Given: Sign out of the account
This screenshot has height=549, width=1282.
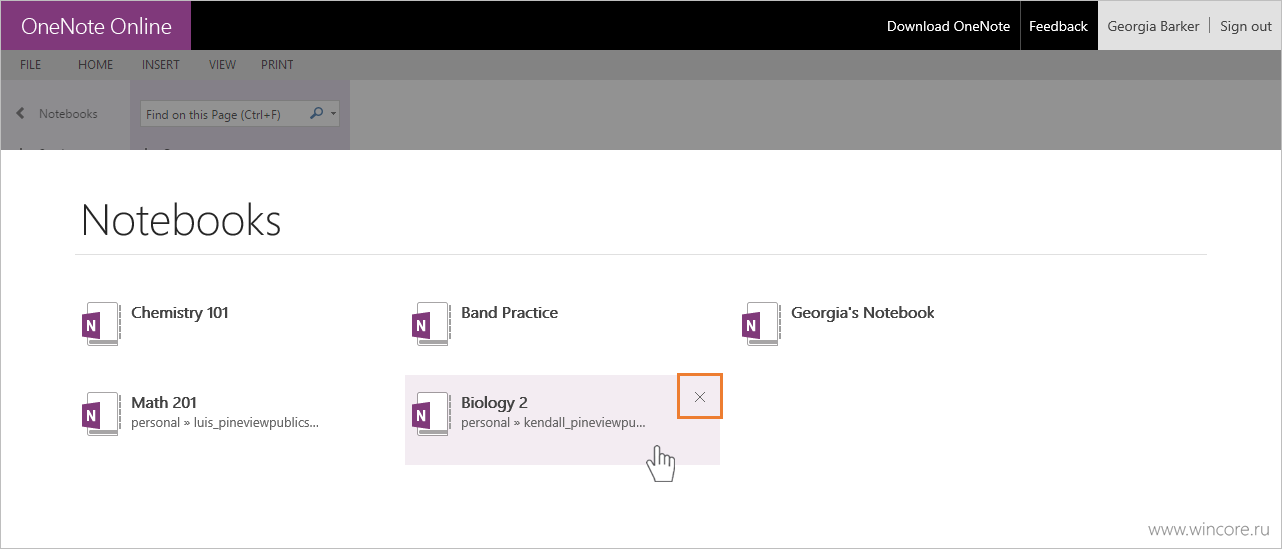Looking at the screenshot, I should (1246, 26).
